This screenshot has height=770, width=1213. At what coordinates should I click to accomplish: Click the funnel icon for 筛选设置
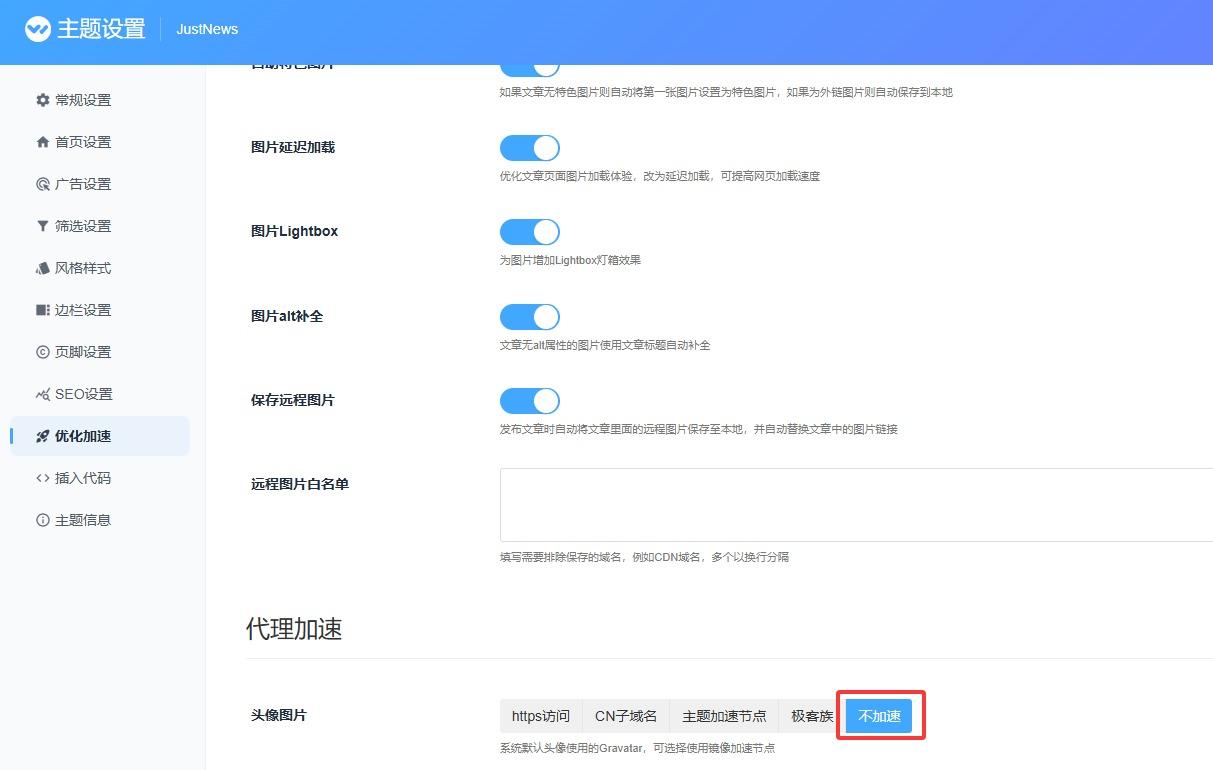point(42,226)
